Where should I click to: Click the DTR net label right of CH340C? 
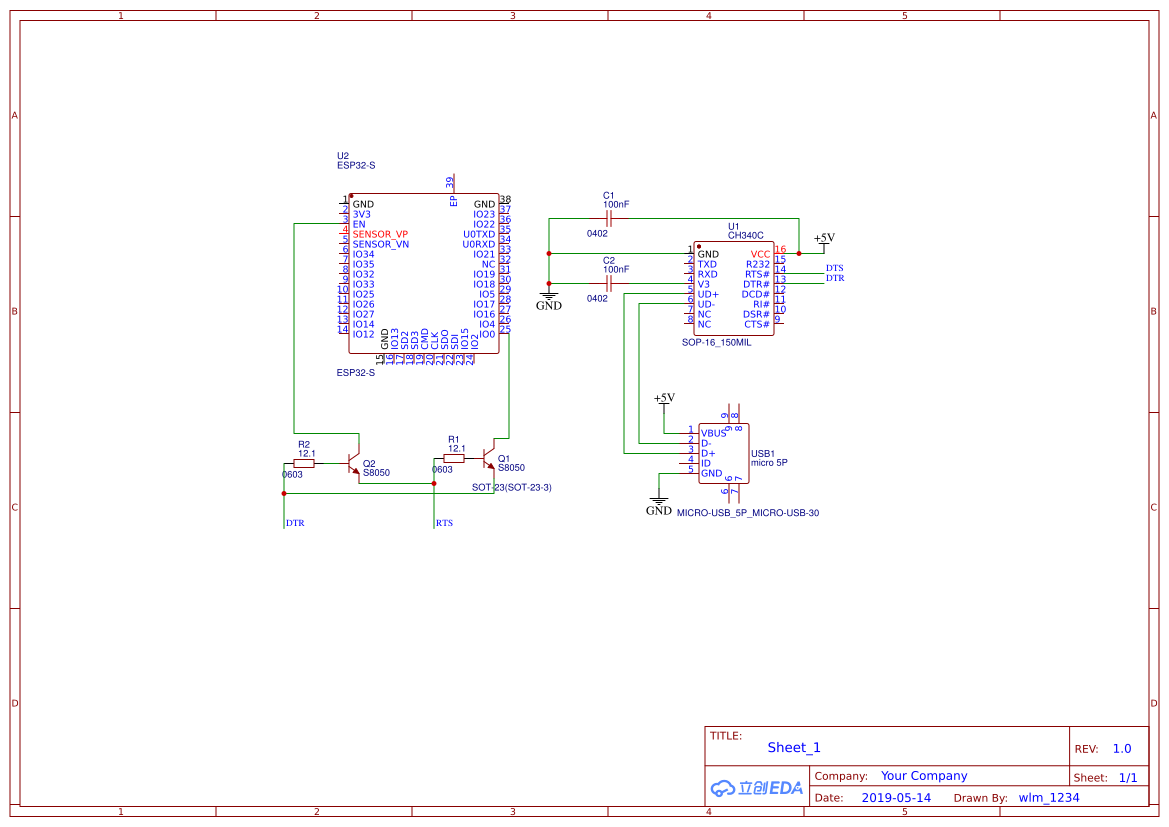[835, 278]
